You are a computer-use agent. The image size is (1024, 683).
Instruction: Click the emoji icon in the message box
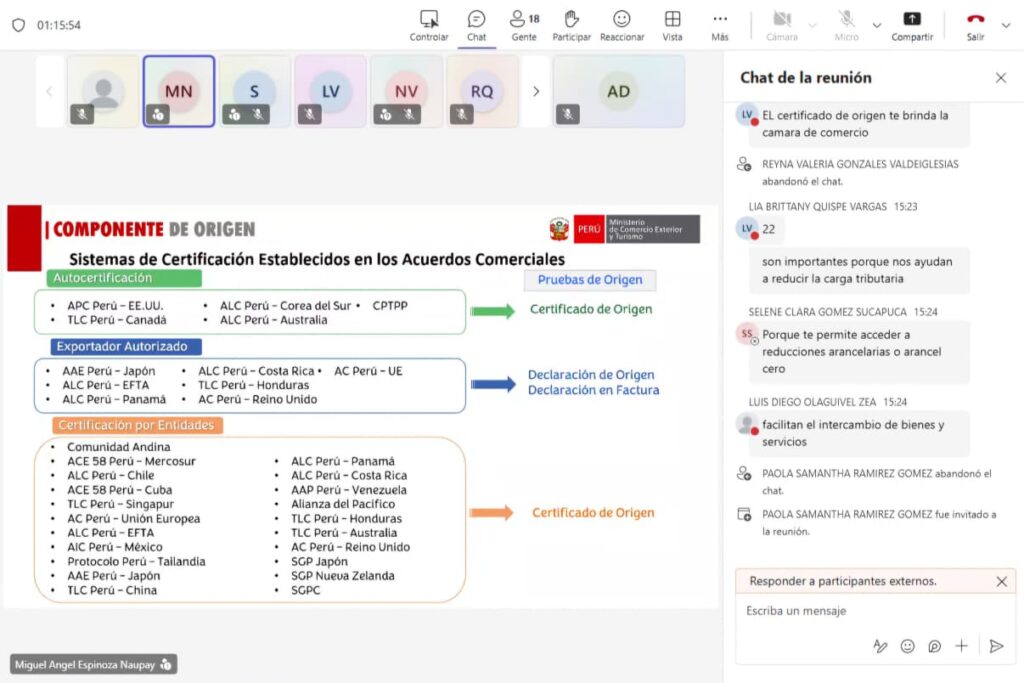(x=907, y=646)
